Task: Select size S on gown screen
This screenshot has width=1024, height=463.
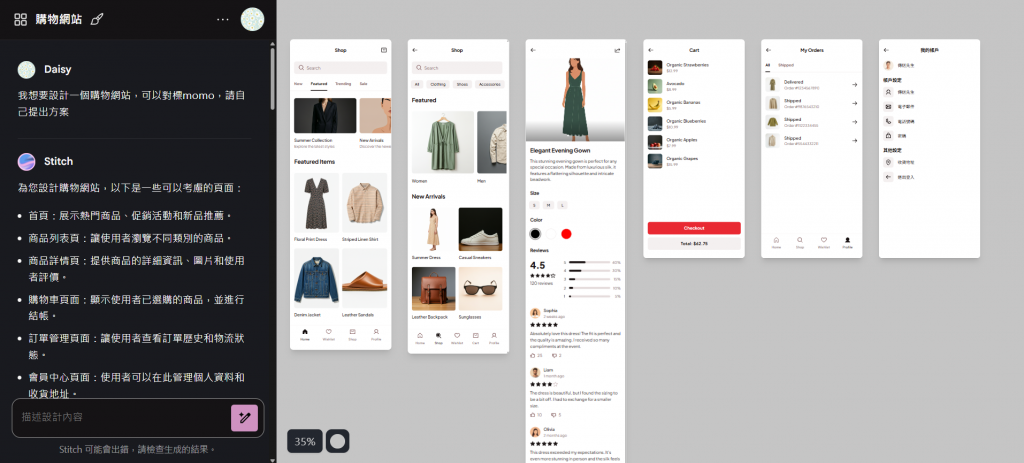Action: coord(535,205)
